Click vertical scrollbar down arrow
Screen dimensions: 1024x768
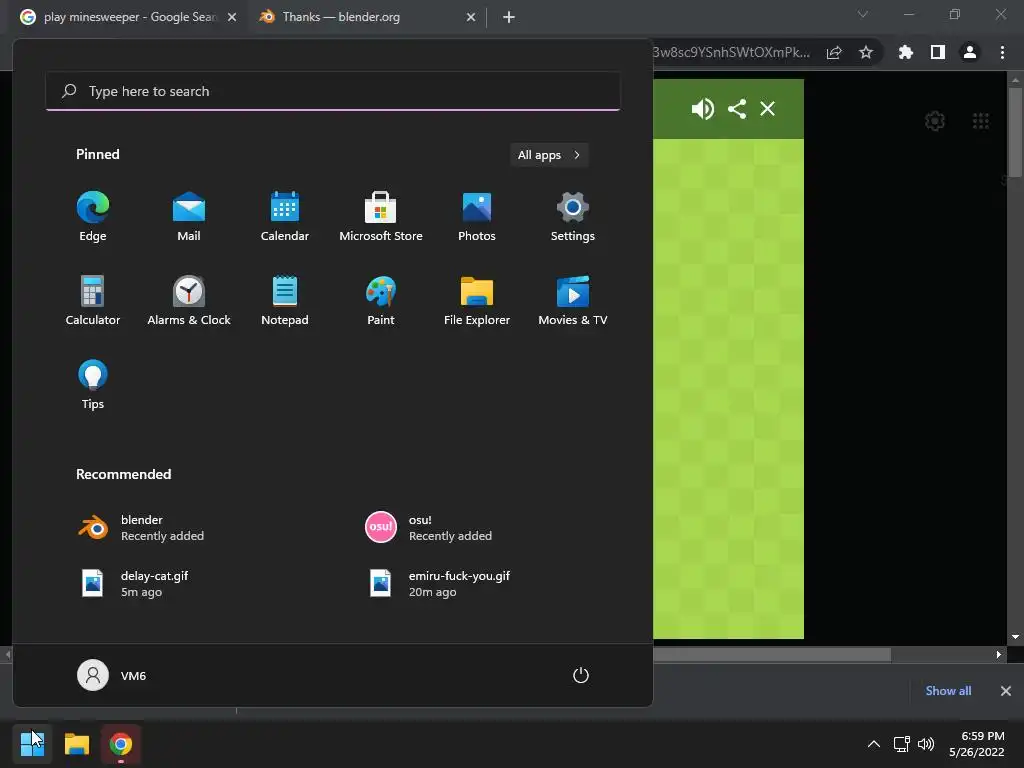point(1015,637)
